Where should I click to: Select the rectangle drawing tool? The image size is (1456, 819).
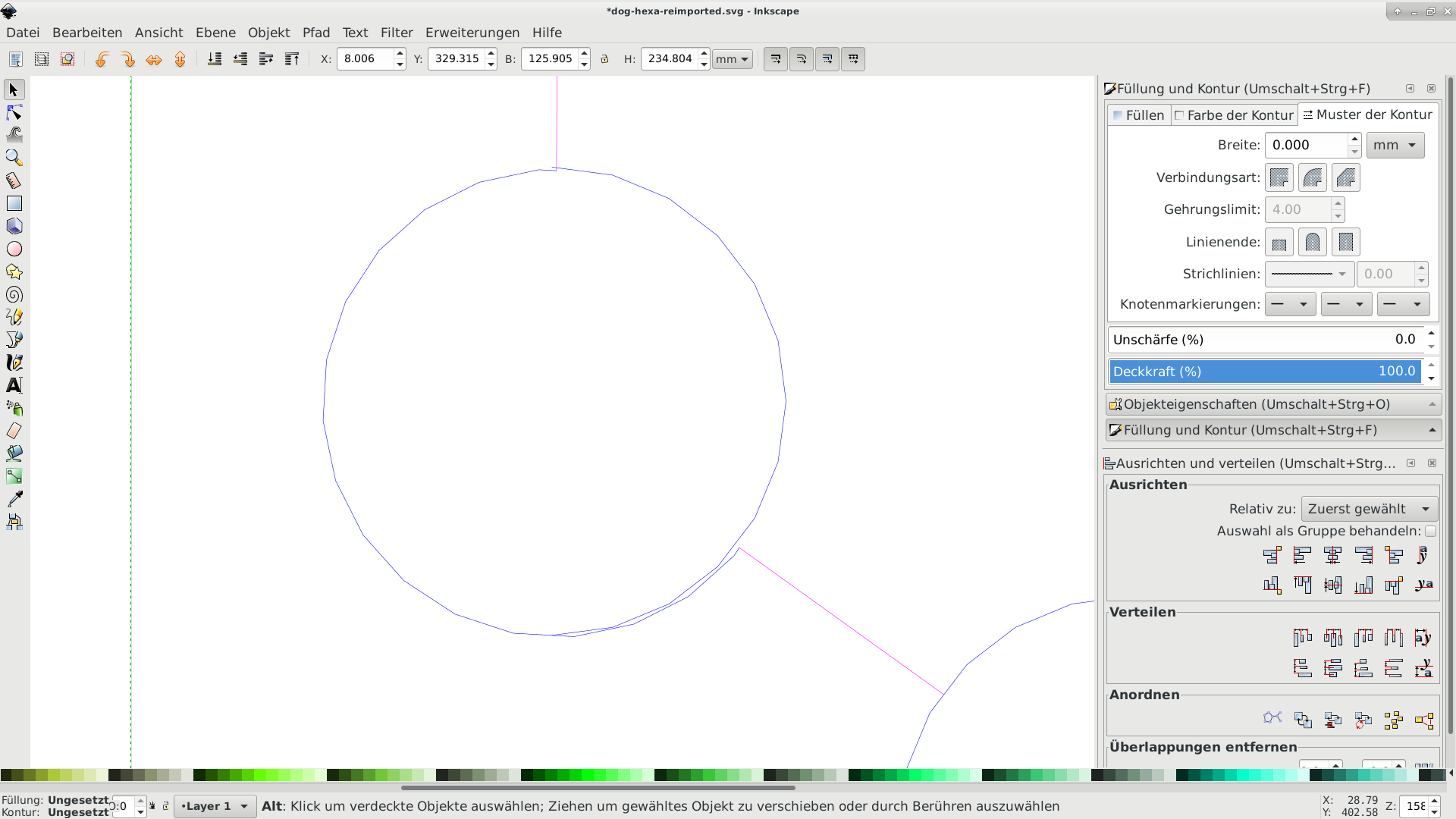(x=14, y=203)
